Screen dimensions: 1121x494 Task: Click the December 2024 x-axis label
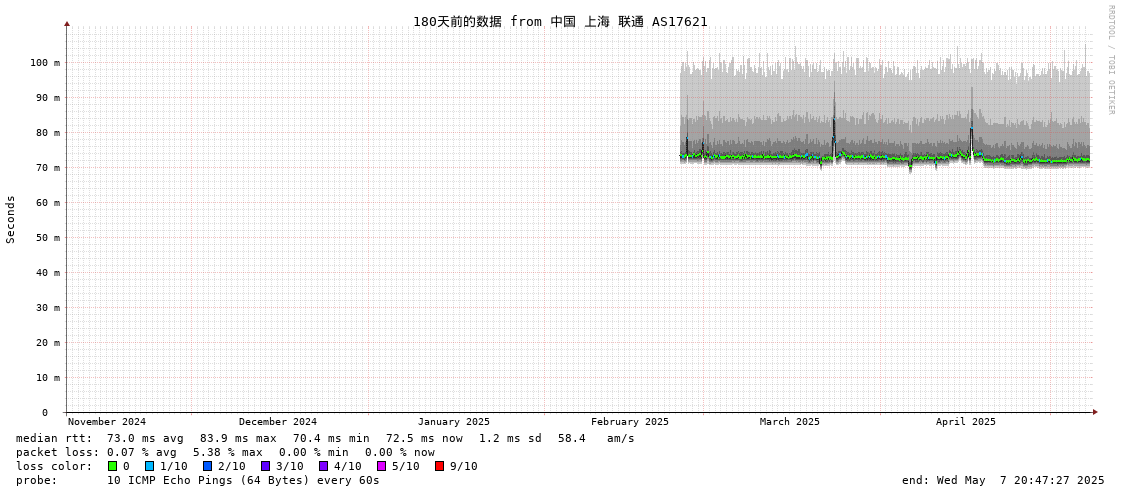click(277, 422)
